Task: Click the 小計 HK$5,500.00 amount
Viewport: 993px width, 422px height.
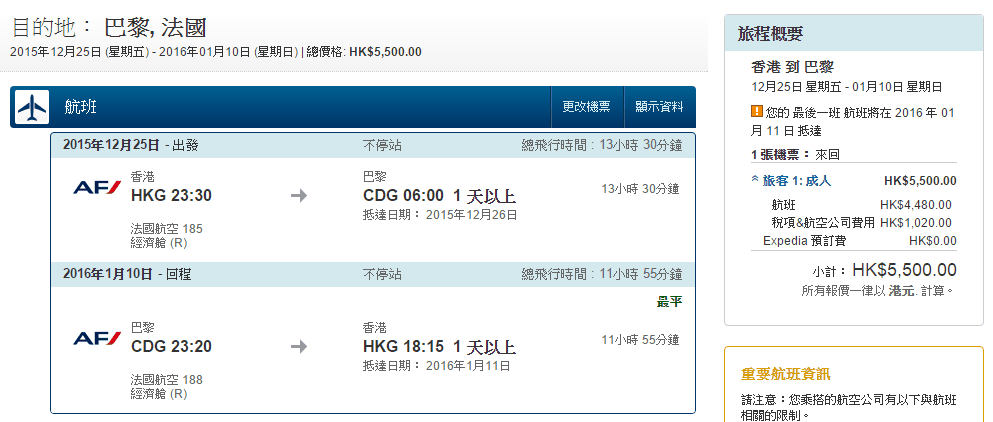Action: pos(904,270)
